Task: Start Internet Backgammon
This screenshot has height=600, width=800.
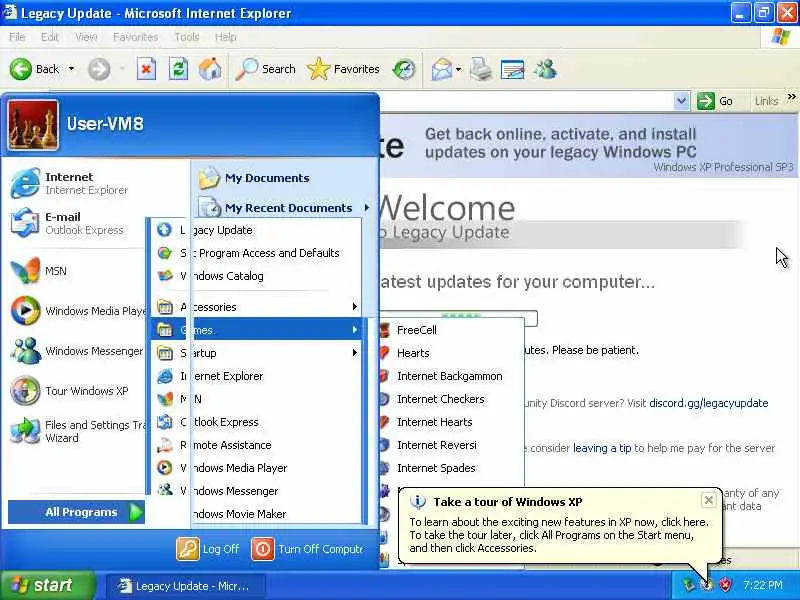Action: [x=451, y=376]
